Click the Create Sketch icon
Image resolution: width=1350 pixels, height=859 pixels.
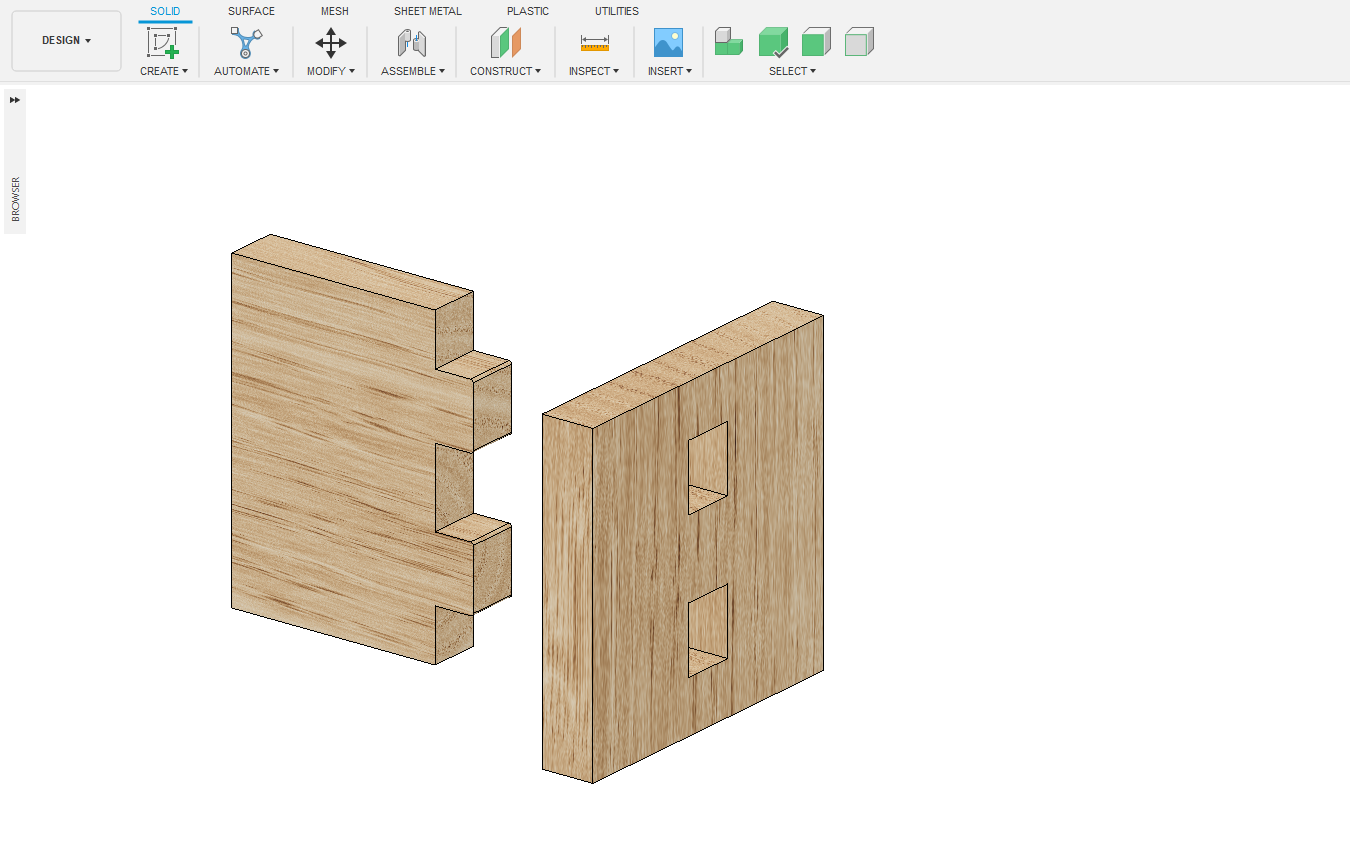coord(162,42)
